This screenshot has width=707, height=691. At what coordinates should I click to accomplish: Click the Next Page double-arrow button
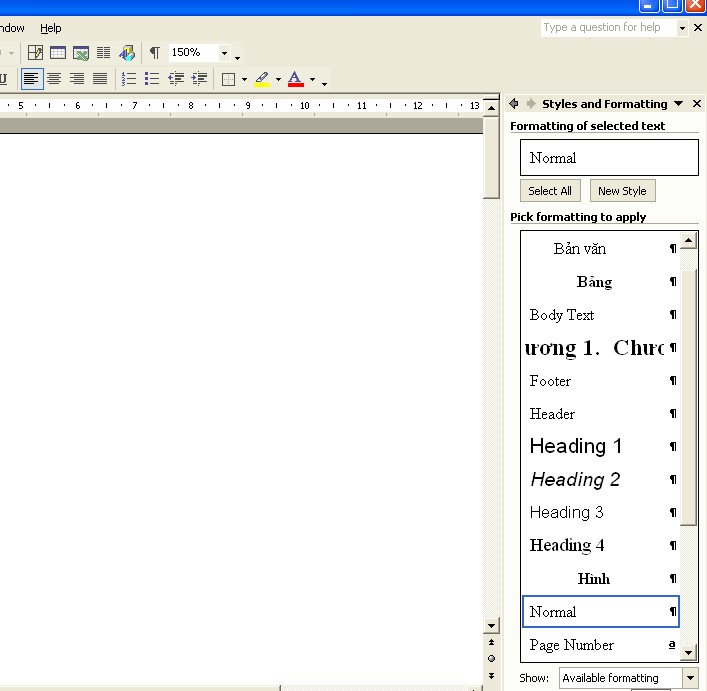pyautogui.click(x=491, y=675)
